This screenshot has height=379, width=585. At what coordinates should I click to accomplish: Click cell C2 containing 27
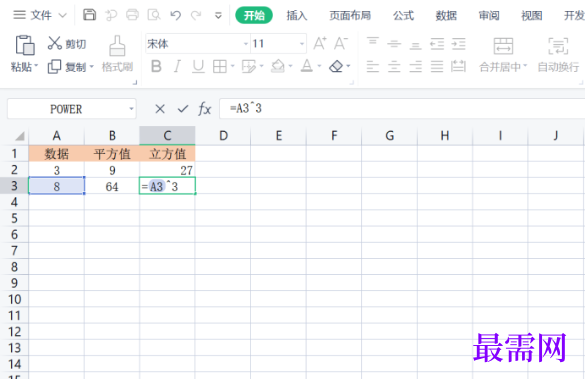click(167, 170)
